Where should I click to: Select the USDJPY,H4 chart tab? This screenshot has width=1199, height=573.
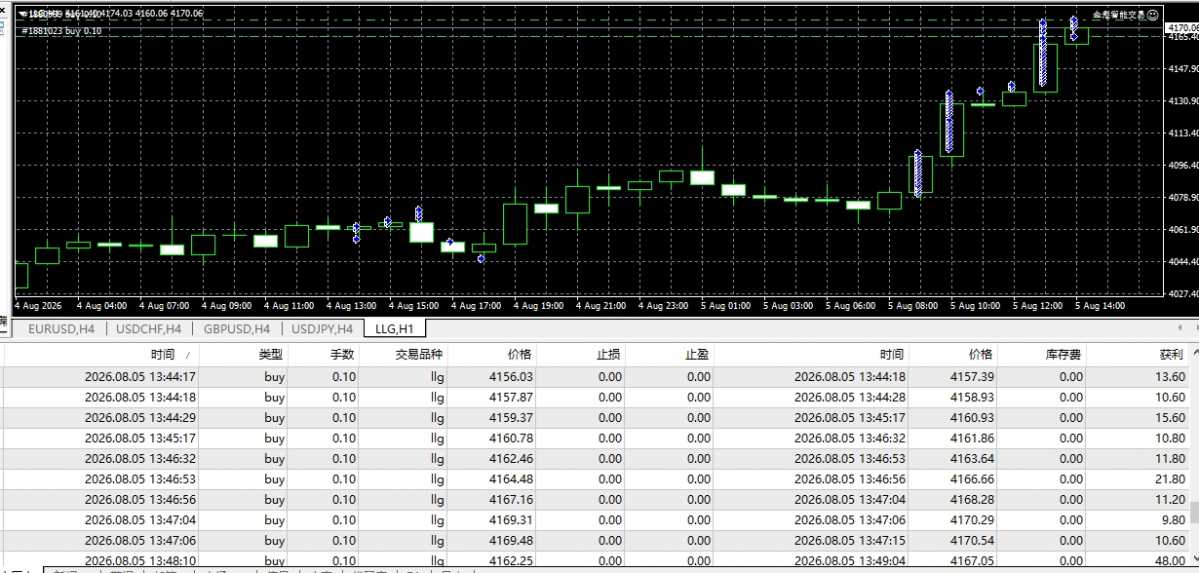coord(323,329)
